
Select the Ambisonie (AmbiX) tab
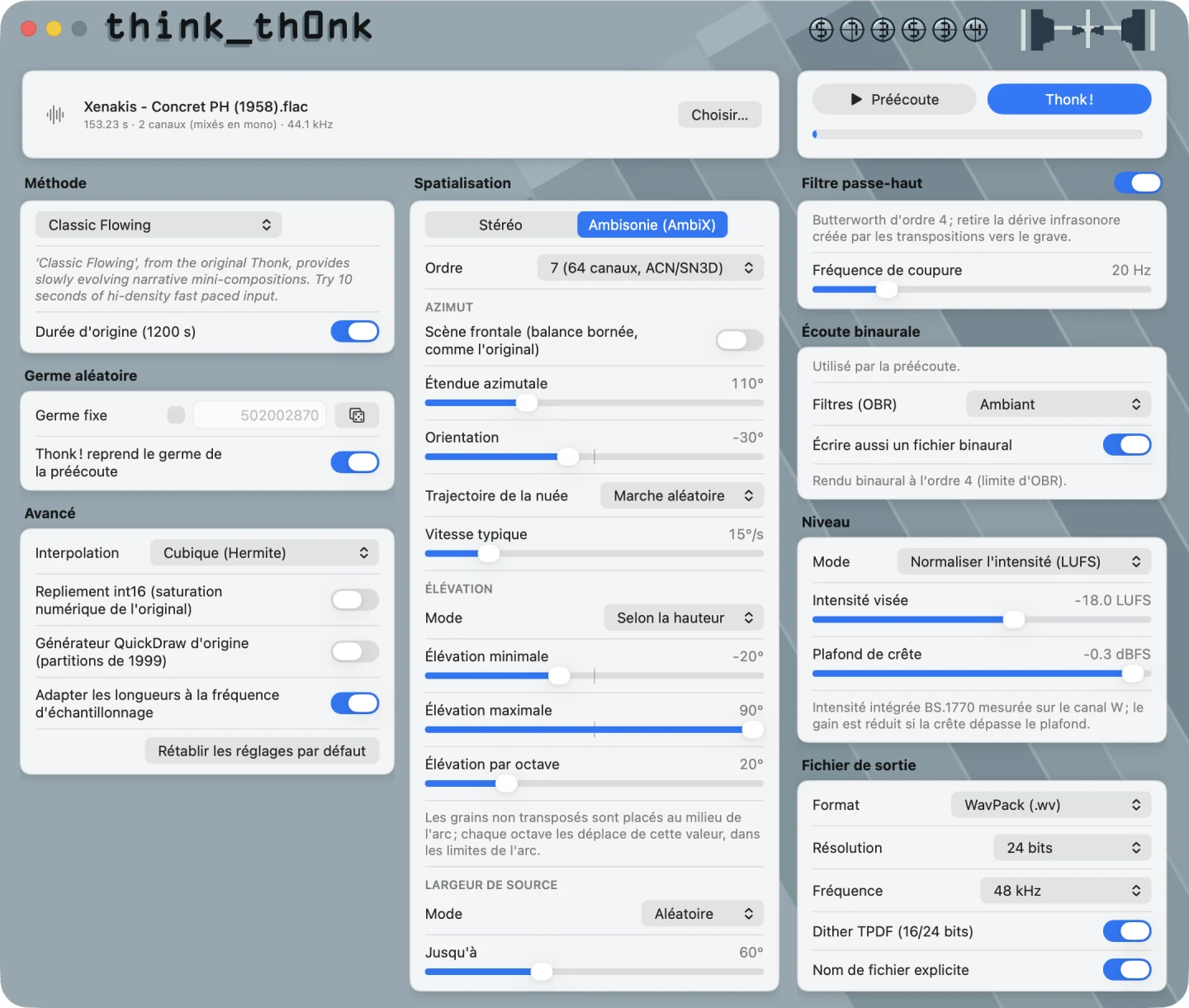point(652,225)
